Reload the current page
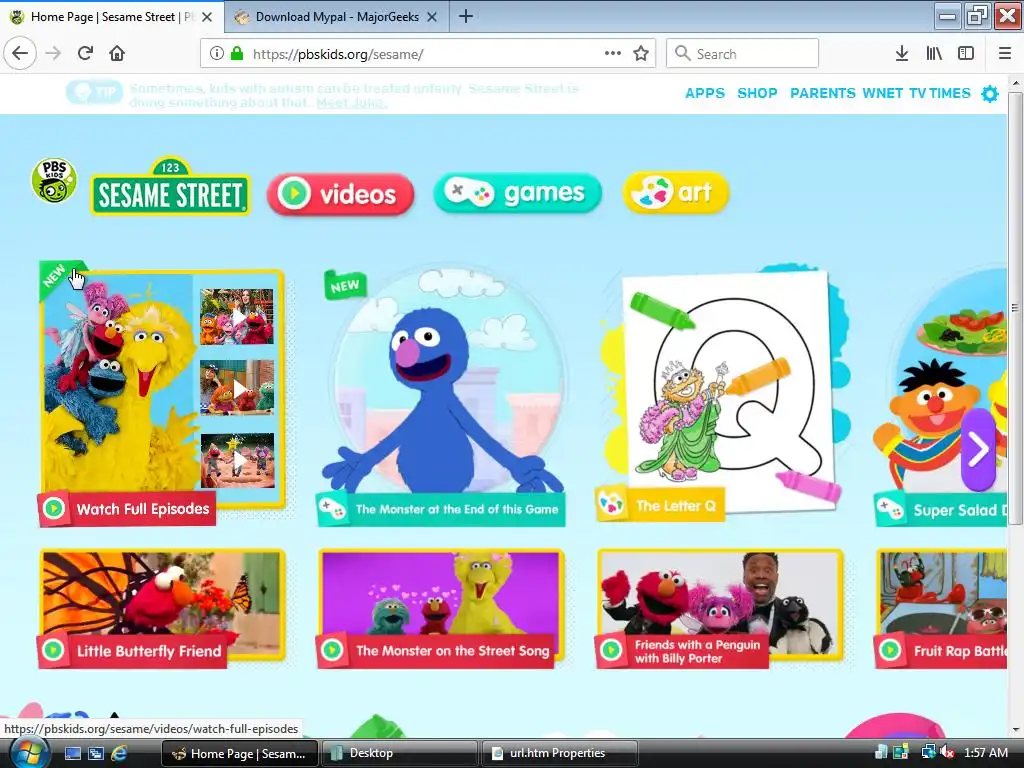The image size is (1024, 768). coord(86,54)
